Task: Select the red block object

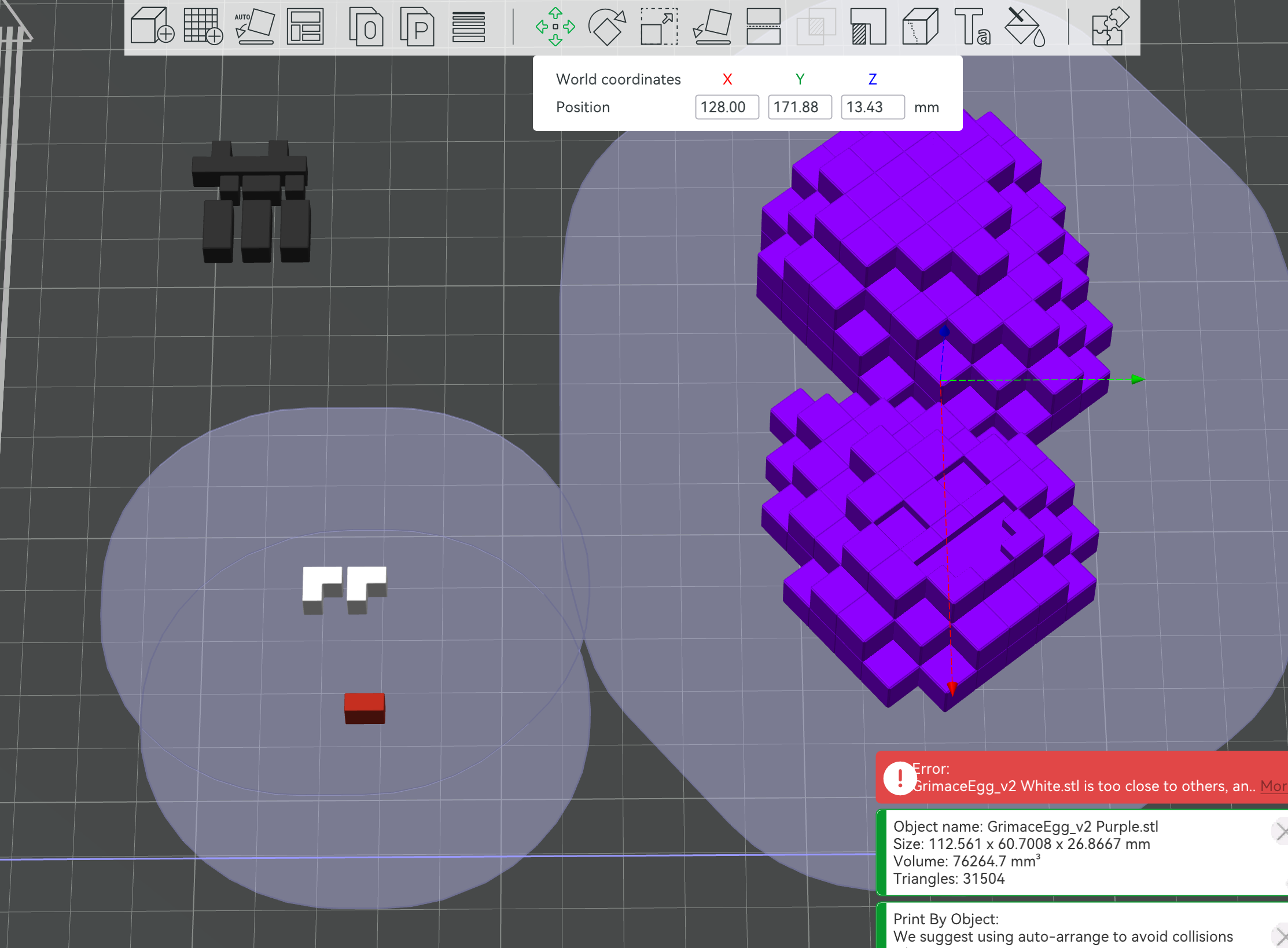Action: [x=365, y=708]
